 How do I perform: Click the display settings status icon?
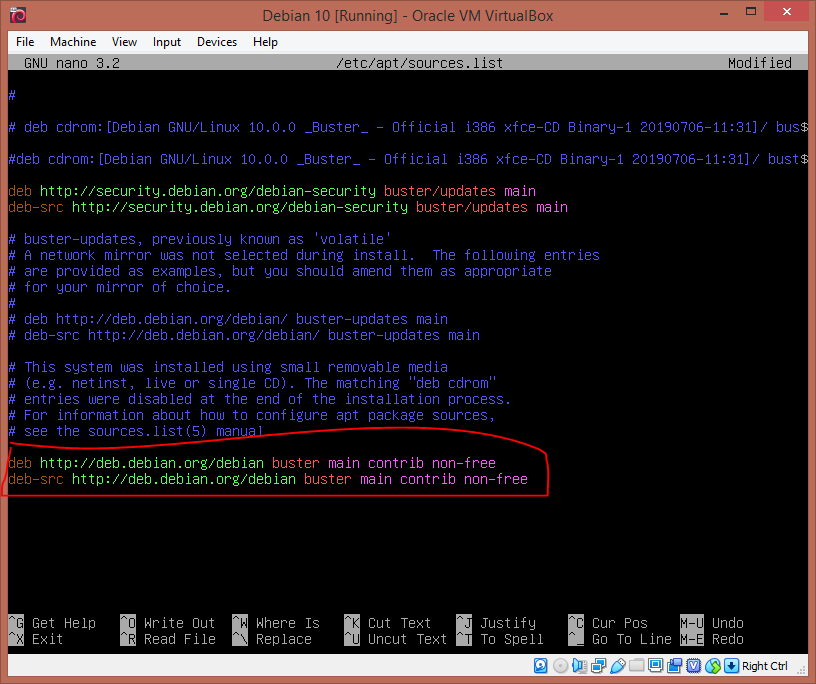coord(656,666)
